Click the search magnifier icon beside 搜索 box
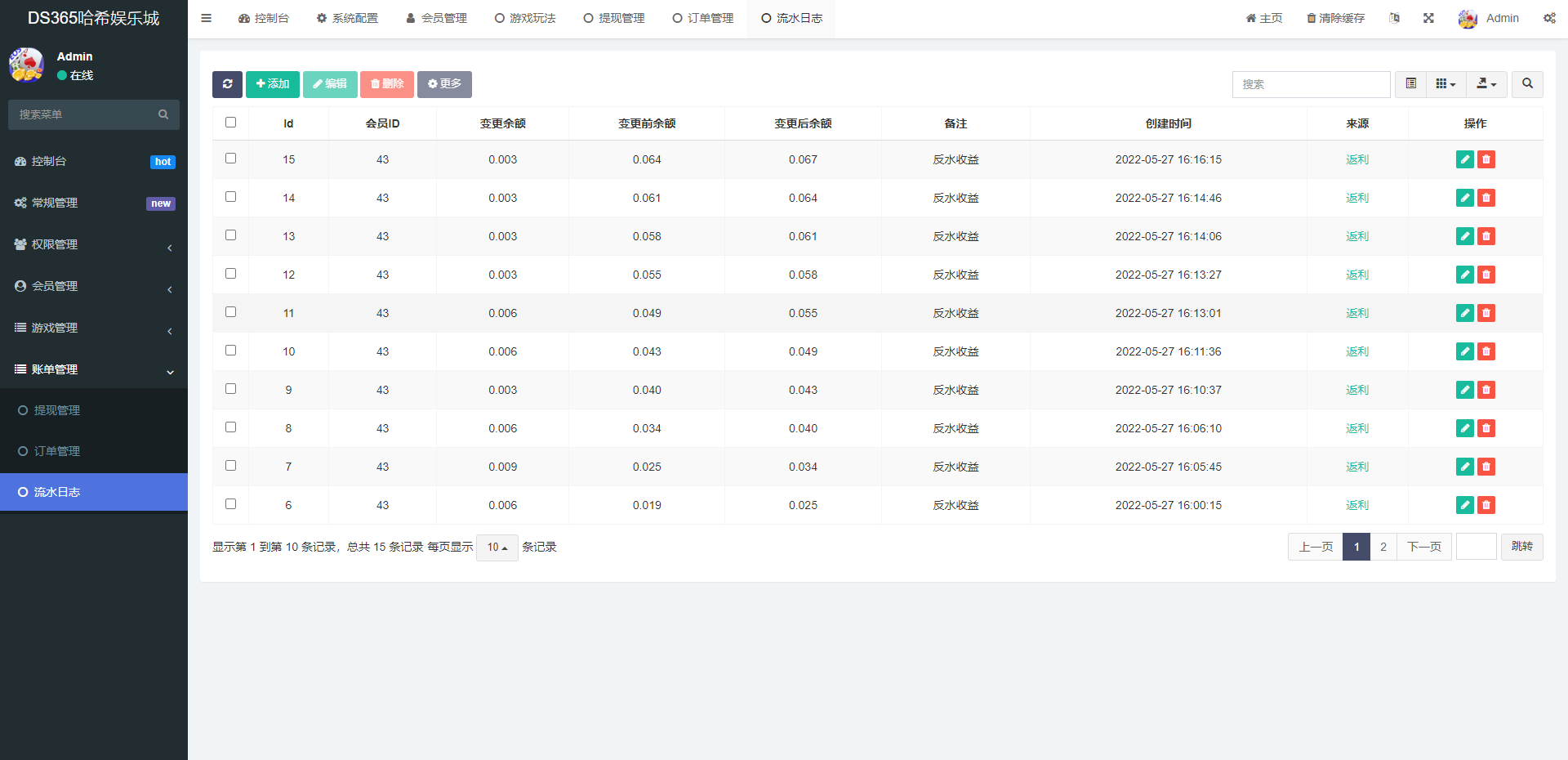Image resolution: width=1568 pixels, height=760 pixels. click(x=1526, y=84)
